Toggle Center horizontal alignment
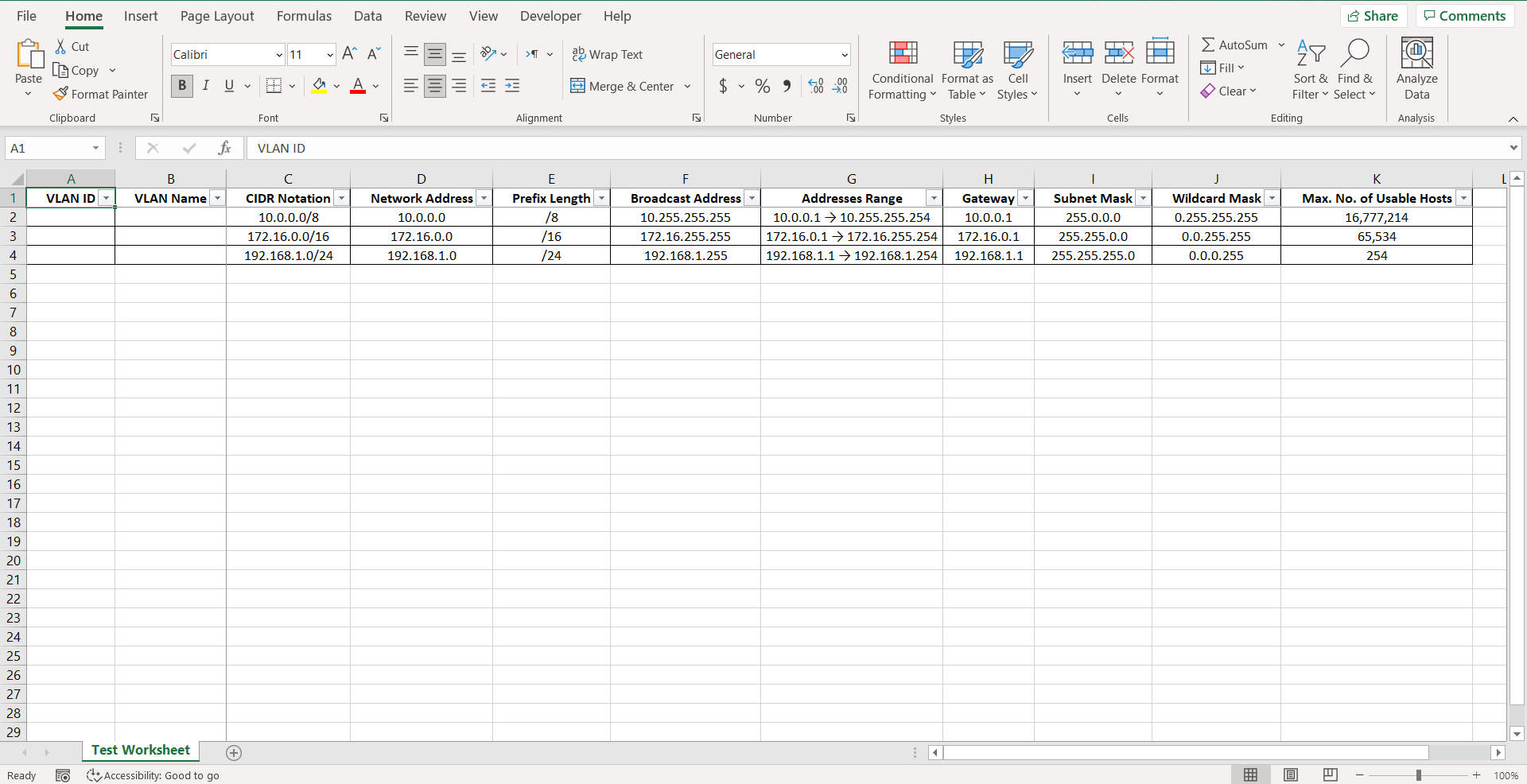The height and width of the screenshot is (784, 1527). pyautogui.click(x=434, y=86)
